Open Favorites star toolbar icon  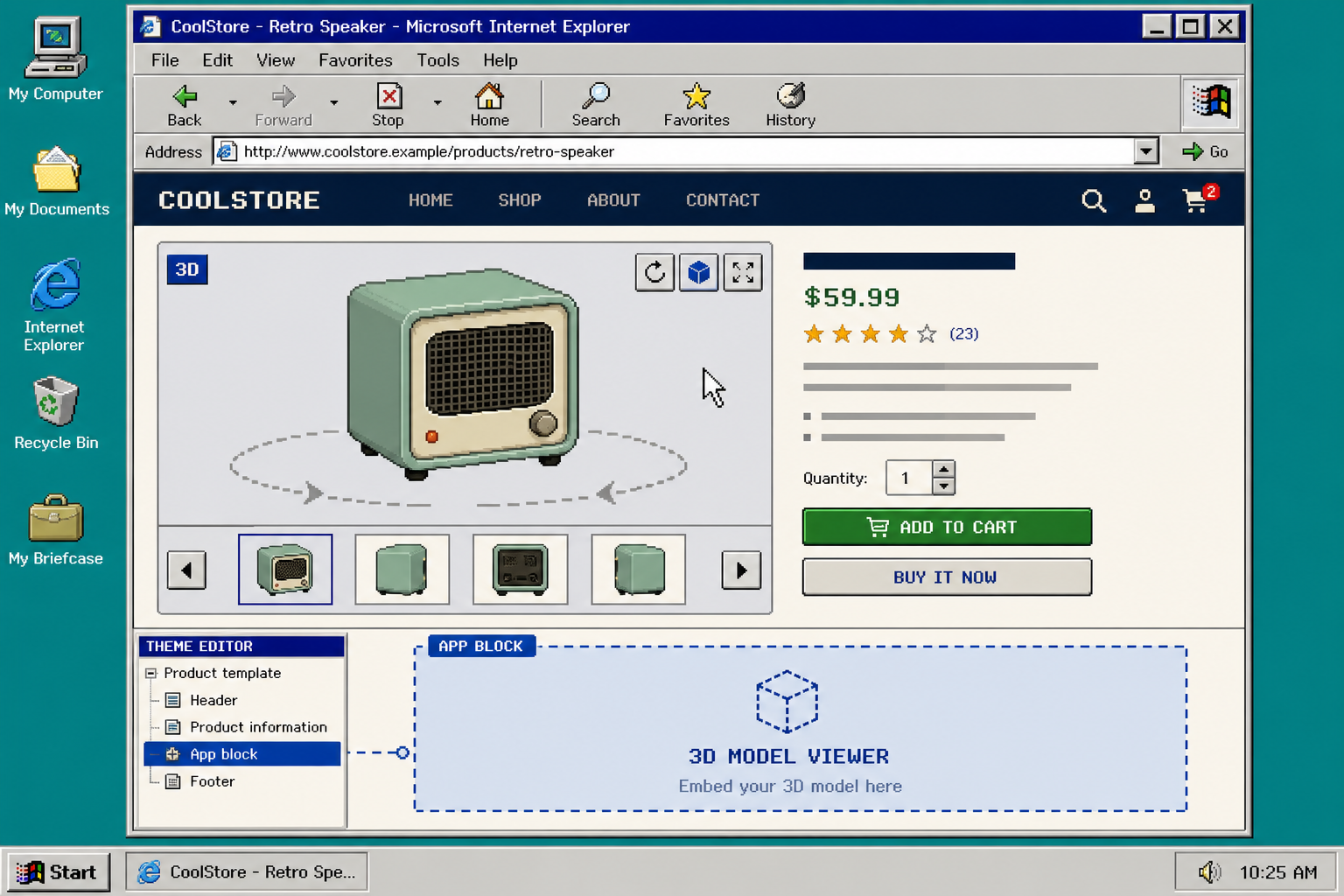click(696, 106)
